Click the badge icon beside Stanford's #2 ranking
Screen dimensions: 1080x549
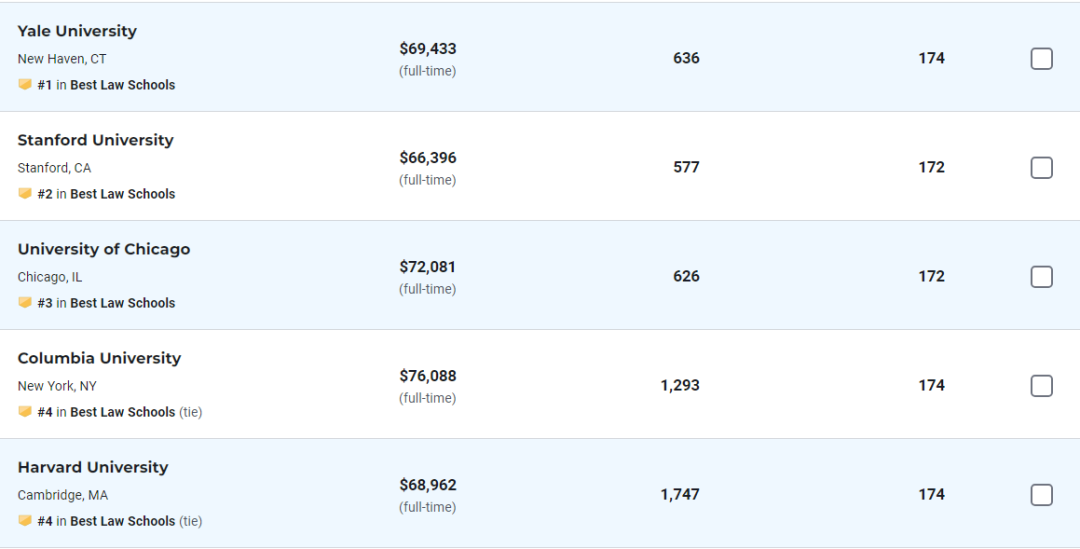pyautogui.click(x=25, y=194)
